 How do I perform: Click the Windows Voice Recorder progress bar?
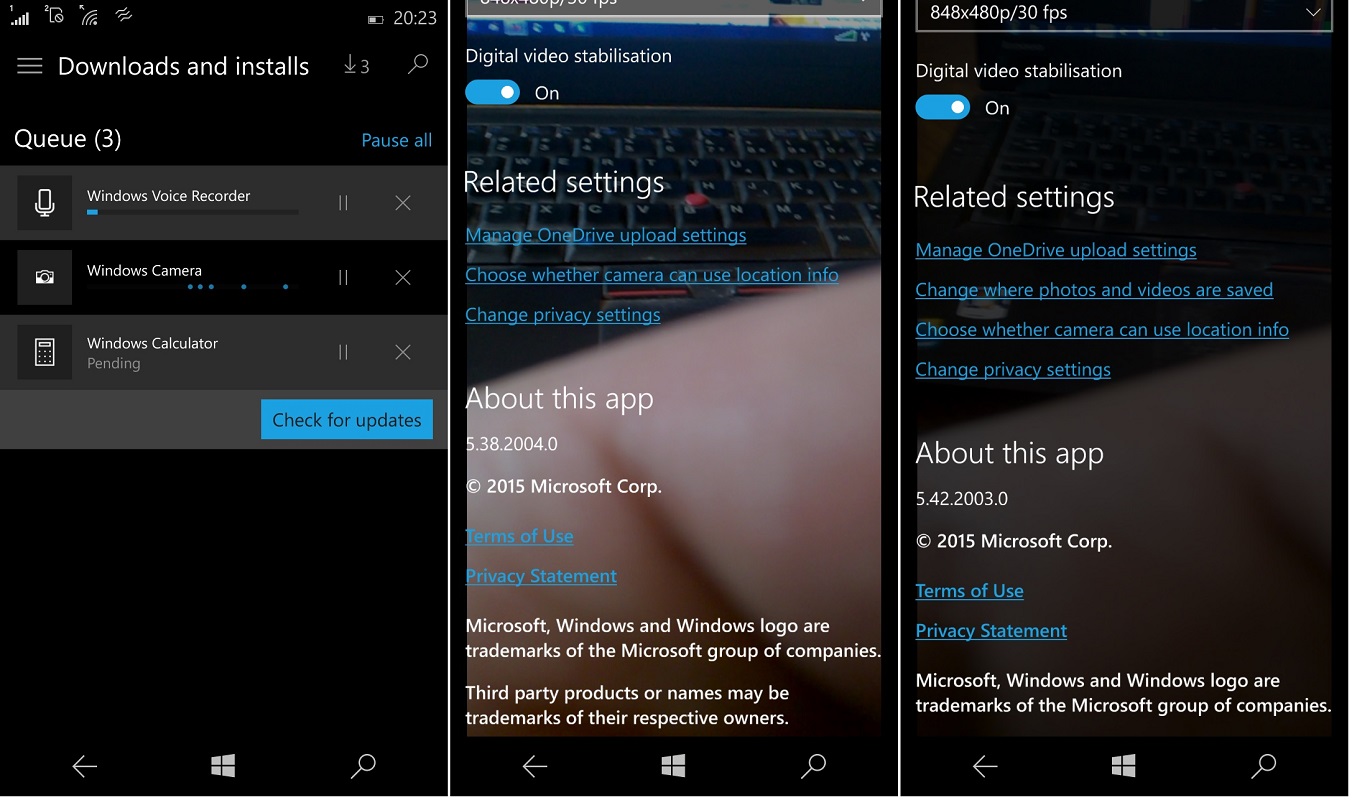pyautogui.click(x=192, y=212)
